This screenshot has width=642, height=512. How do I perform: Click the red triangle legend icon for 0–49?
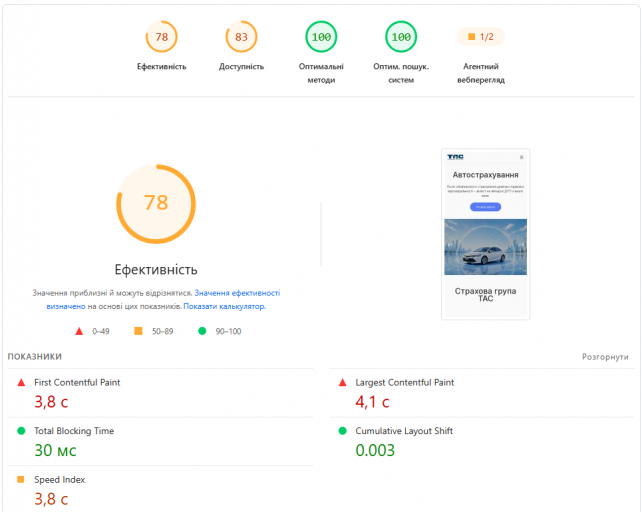click(79, 331)
